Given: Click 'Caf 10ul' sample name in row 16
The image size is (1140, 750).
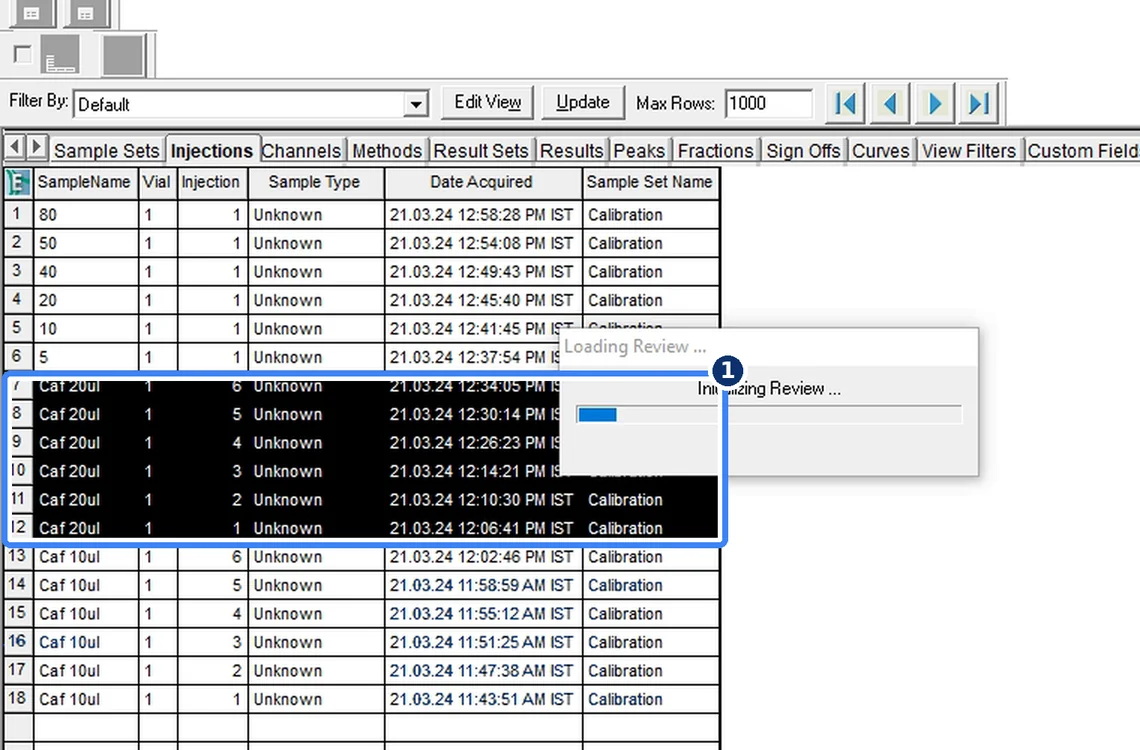Looking at the screenshot, I should [x=85, y=642].
